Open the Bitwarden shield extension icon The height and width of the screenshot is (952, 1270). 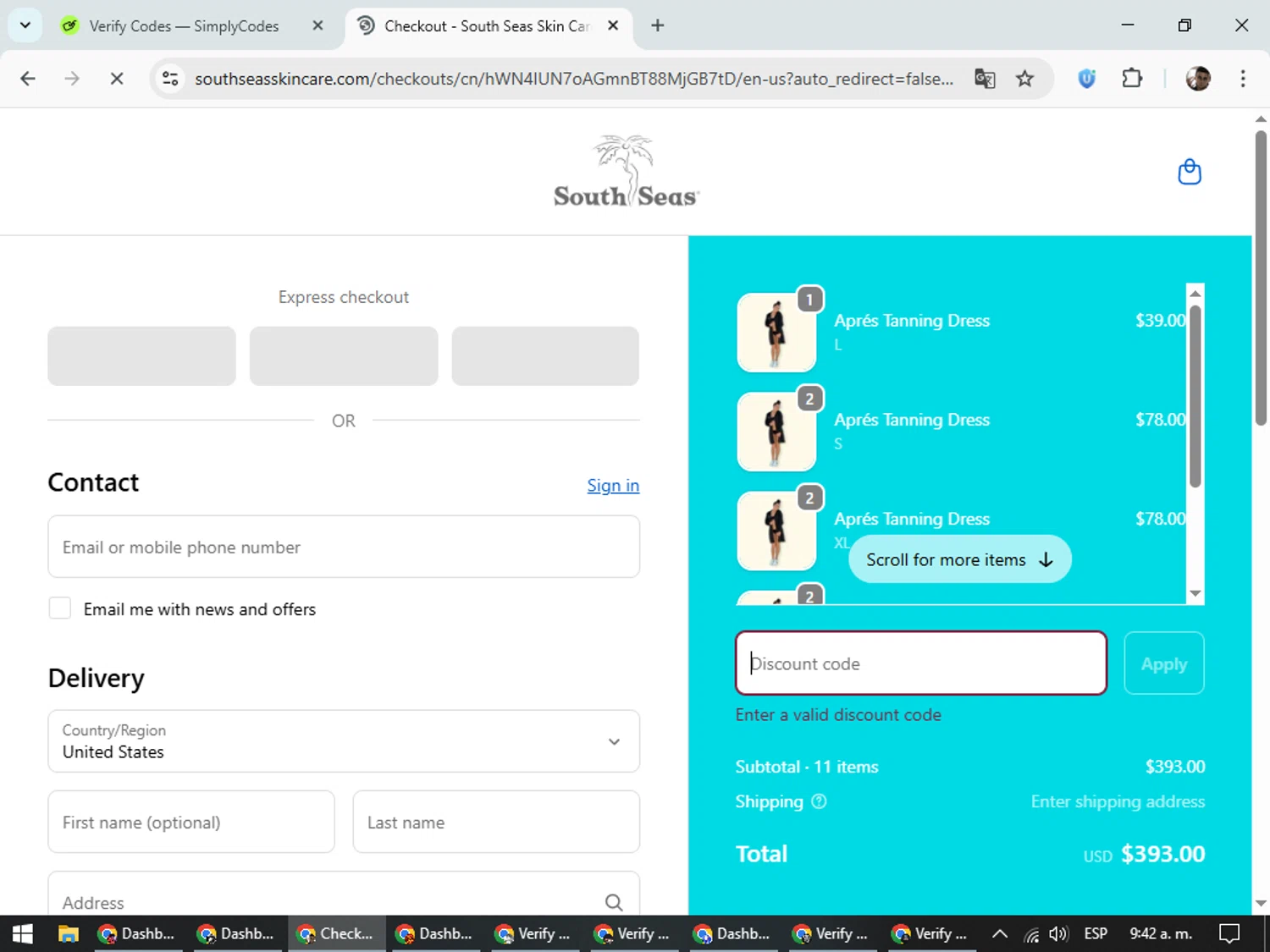tap(1087, 79)
